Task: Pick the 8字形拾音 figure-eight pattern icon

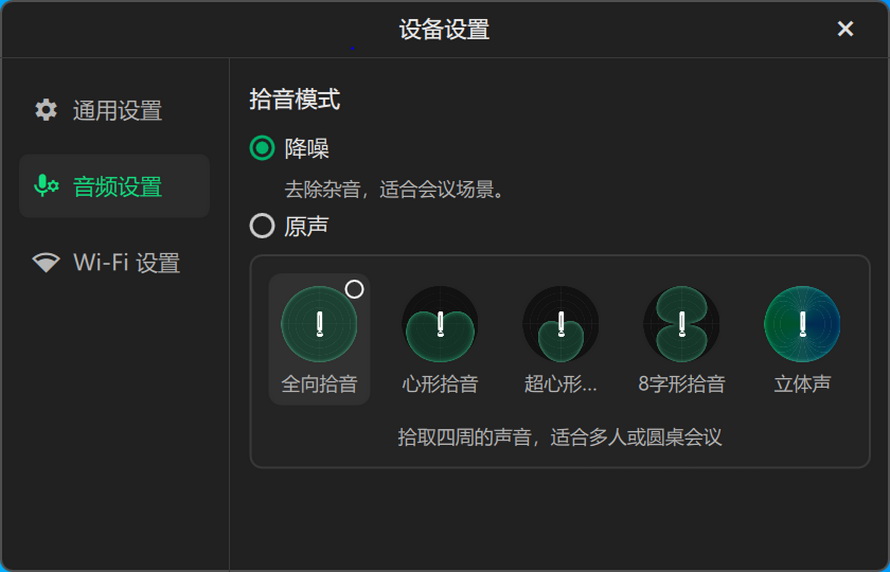Action: coord(682,324)
